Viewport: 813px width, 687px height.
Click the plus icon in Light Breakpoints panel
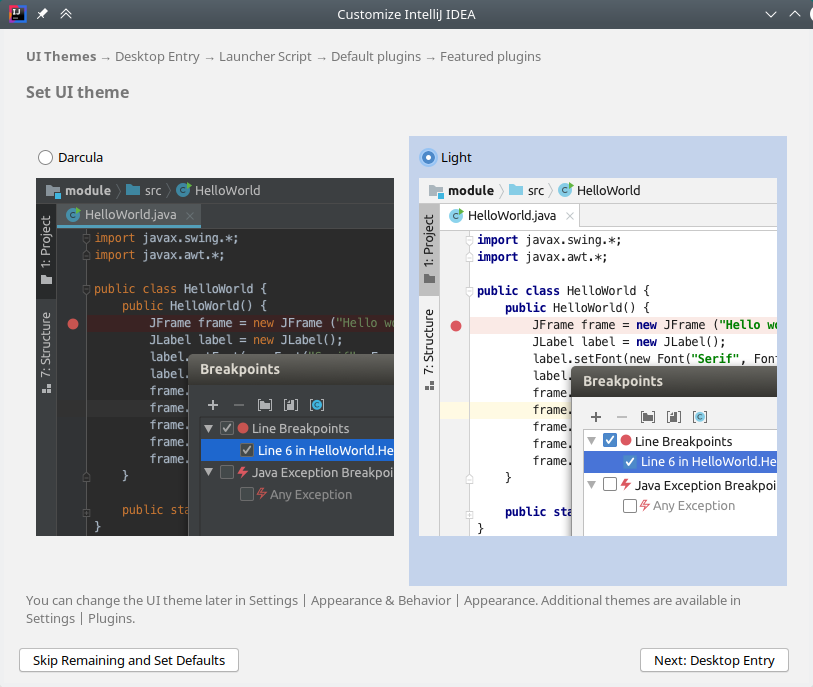595,416
